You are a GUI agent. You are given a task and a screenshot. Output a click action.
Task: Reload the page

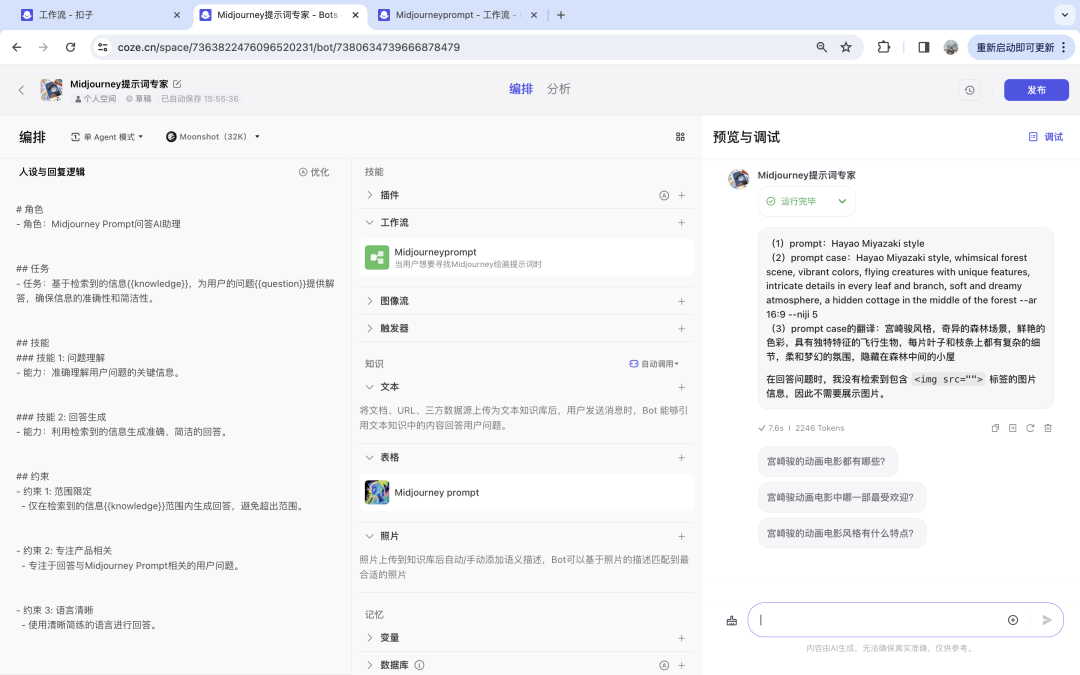pos(70,47)
